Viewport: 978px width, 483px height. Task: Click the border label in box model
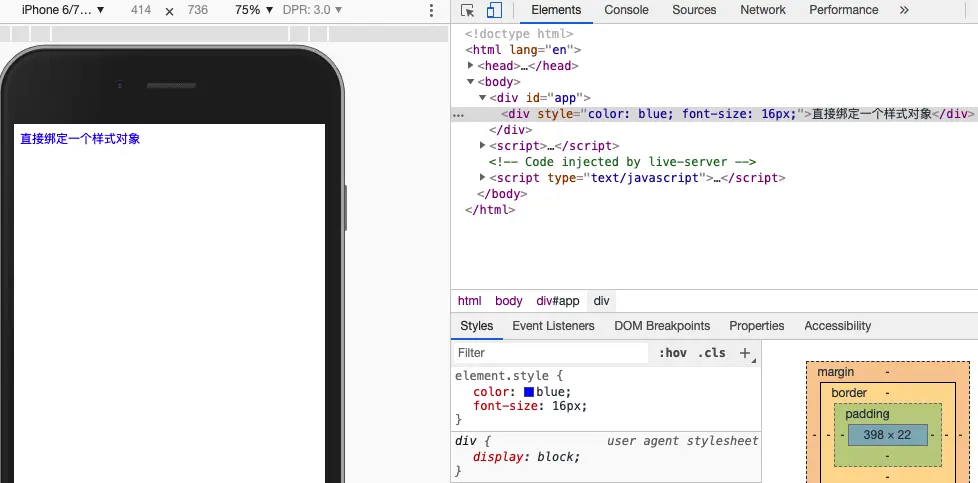pos(849,393)
